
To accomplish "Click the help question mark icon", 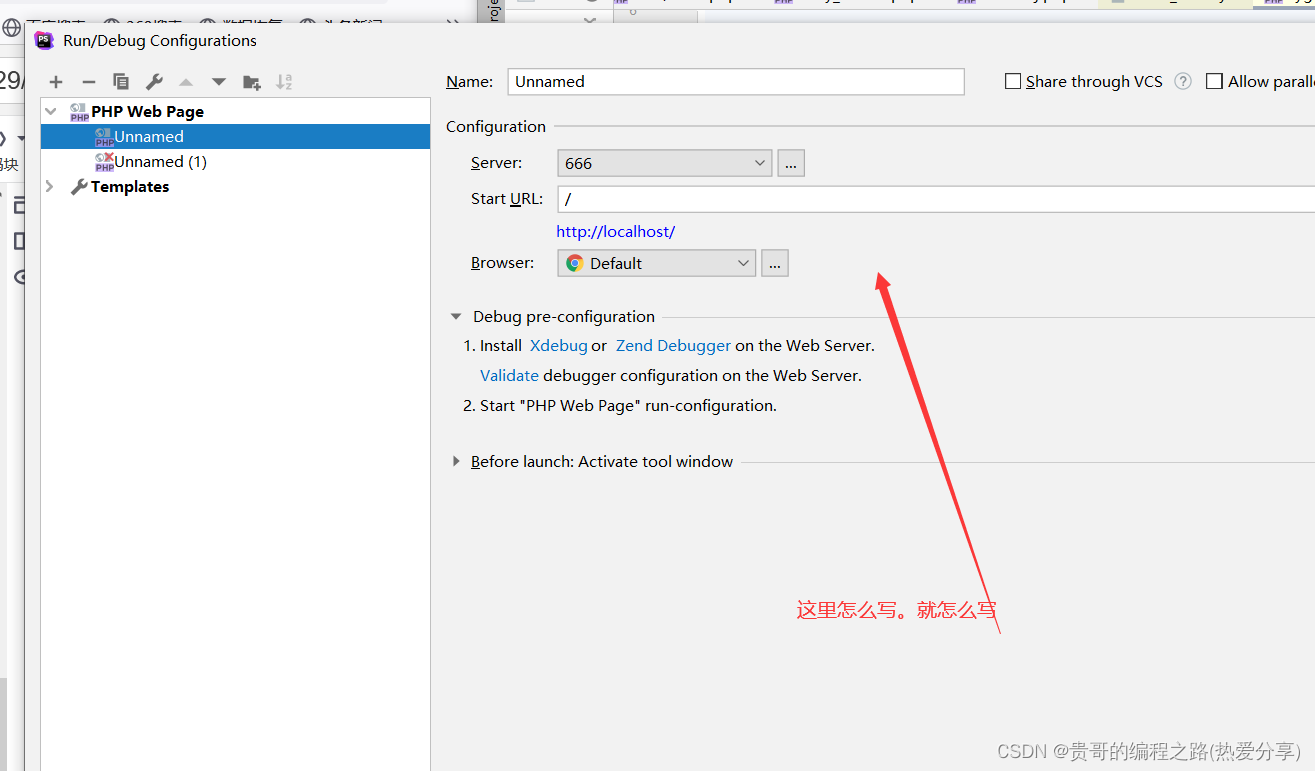I will (1183, 82).
